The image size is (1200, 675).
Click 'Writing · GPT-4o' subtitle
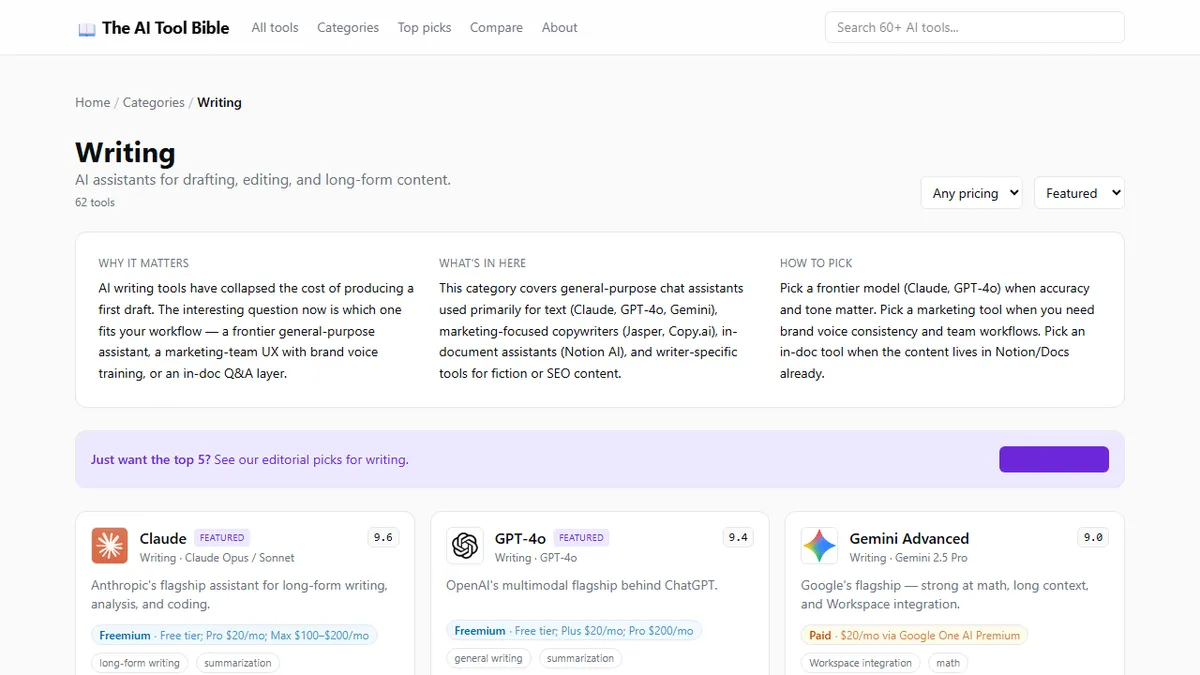(x=536, y=558)
